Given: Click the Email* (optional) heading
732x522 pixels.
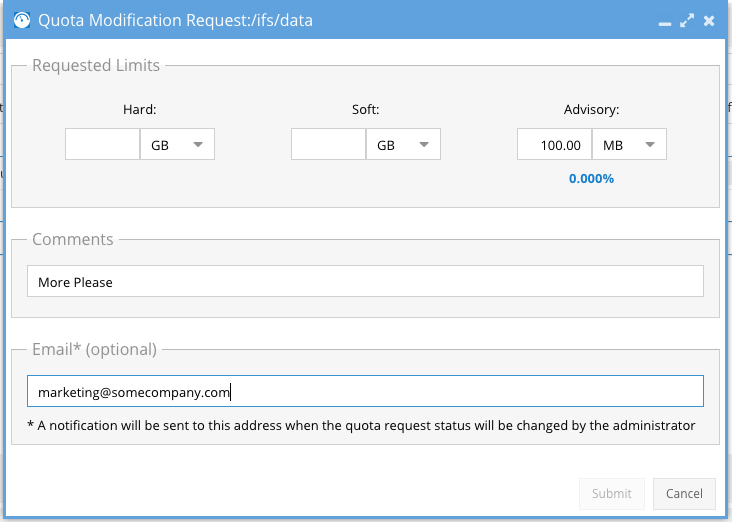Looking at the screenshot, I should (x=94, y=349).
